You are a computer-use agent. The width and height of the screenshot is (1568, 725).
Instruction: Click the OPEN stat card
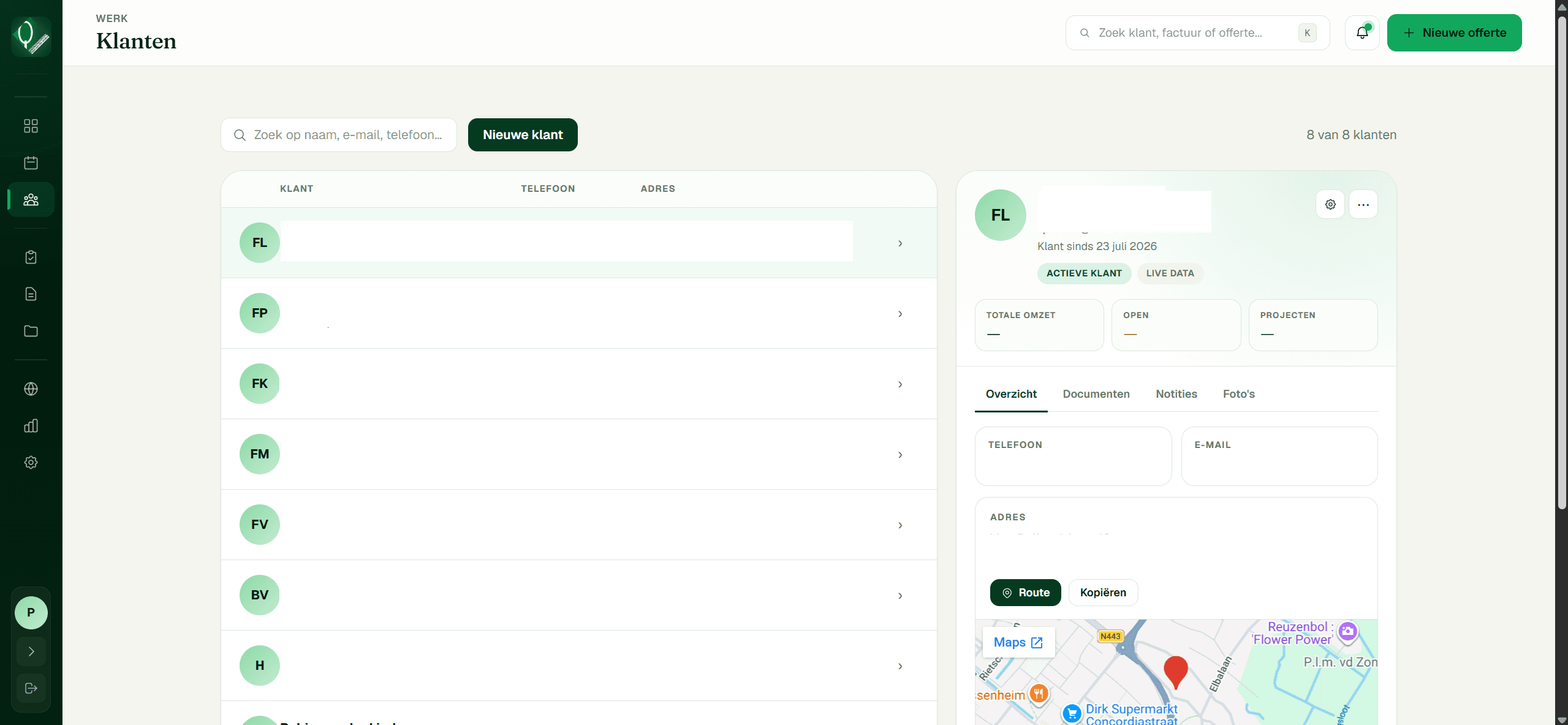(1176, 325)
